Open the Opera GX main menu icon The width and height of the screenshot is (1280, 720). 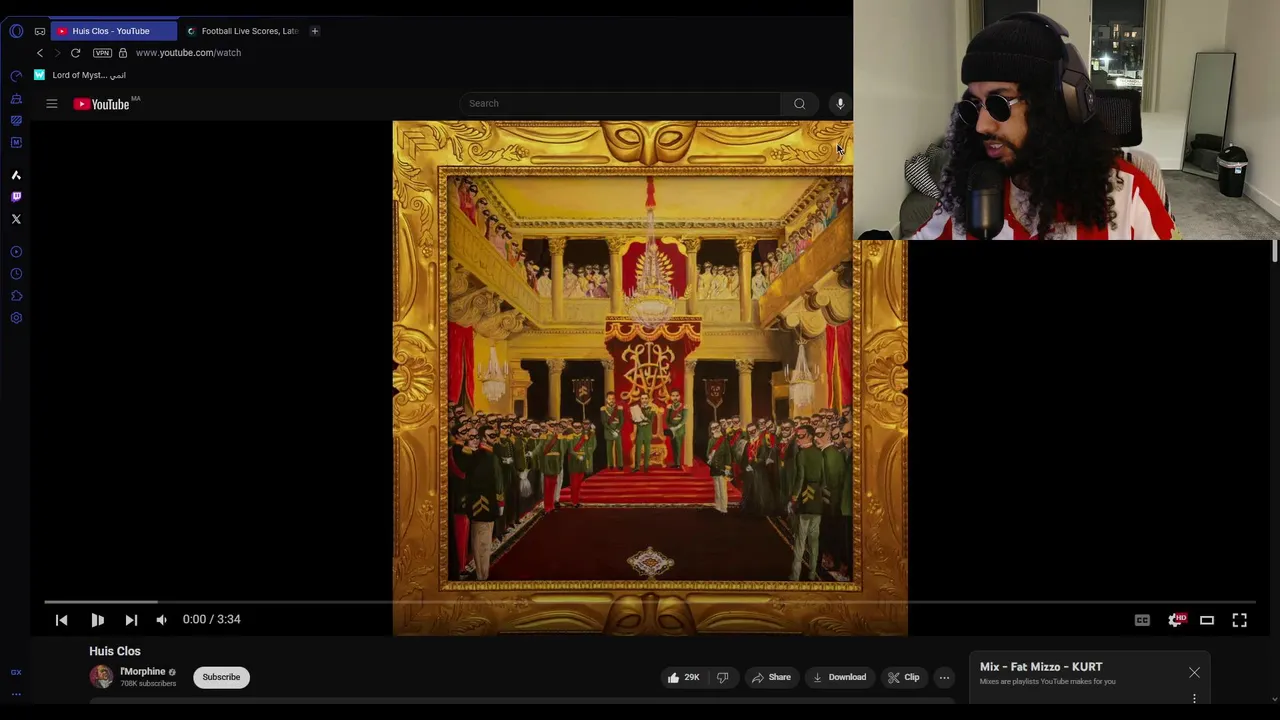(16, 31)
